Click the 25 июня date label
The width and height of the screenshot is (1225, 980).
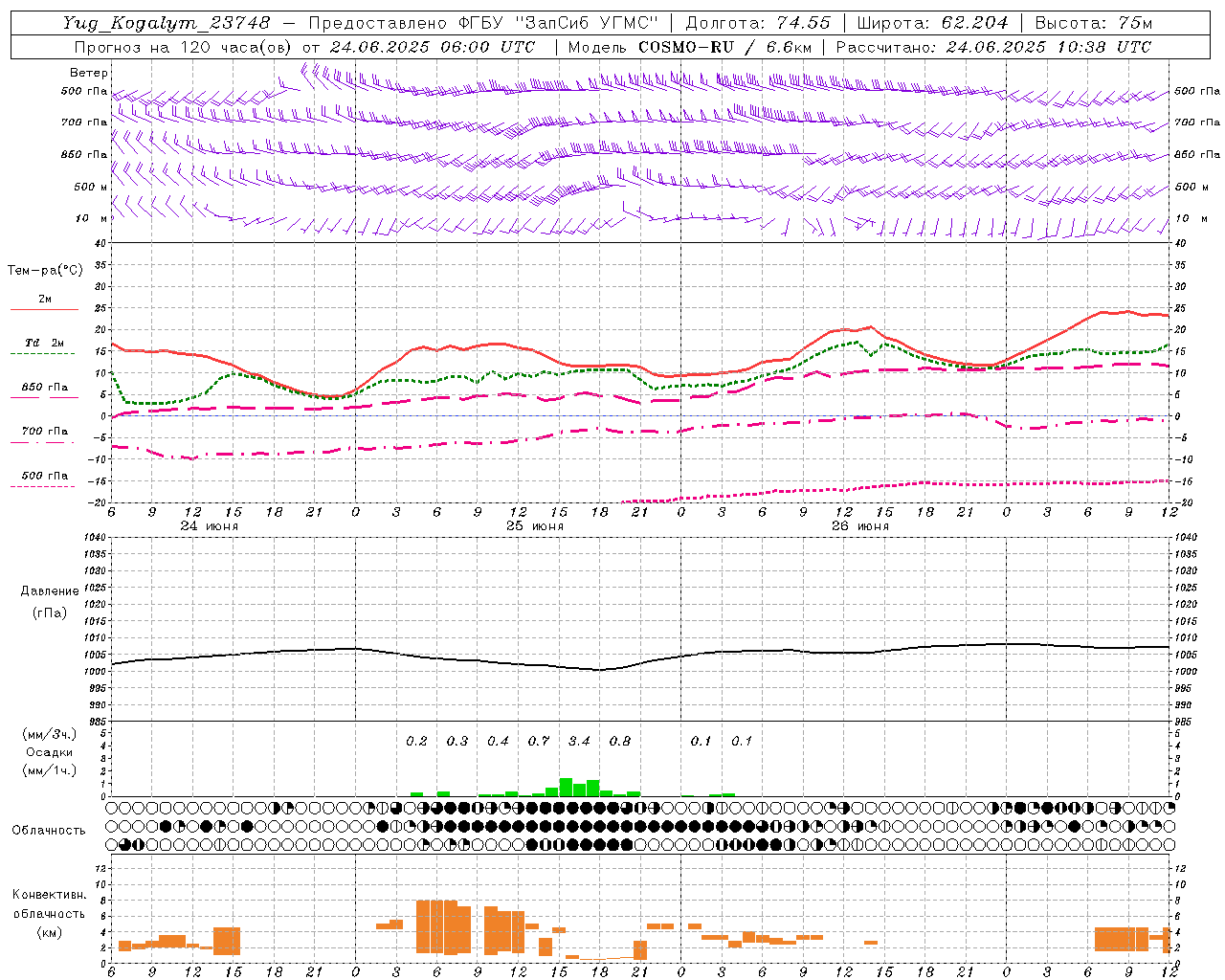(x=534, y=526)
